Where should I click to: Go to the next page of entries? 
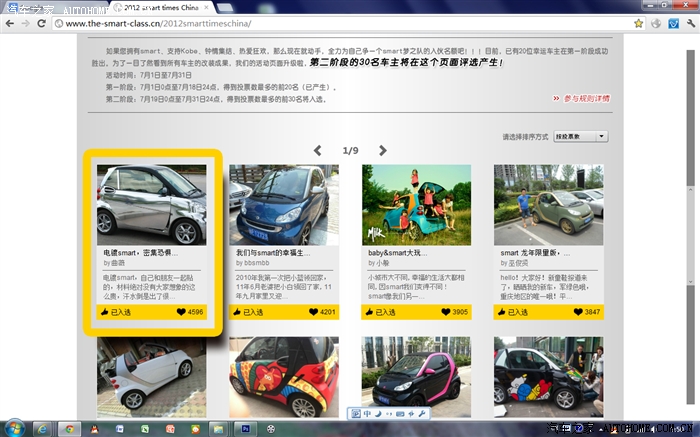[x=382, y=151]
